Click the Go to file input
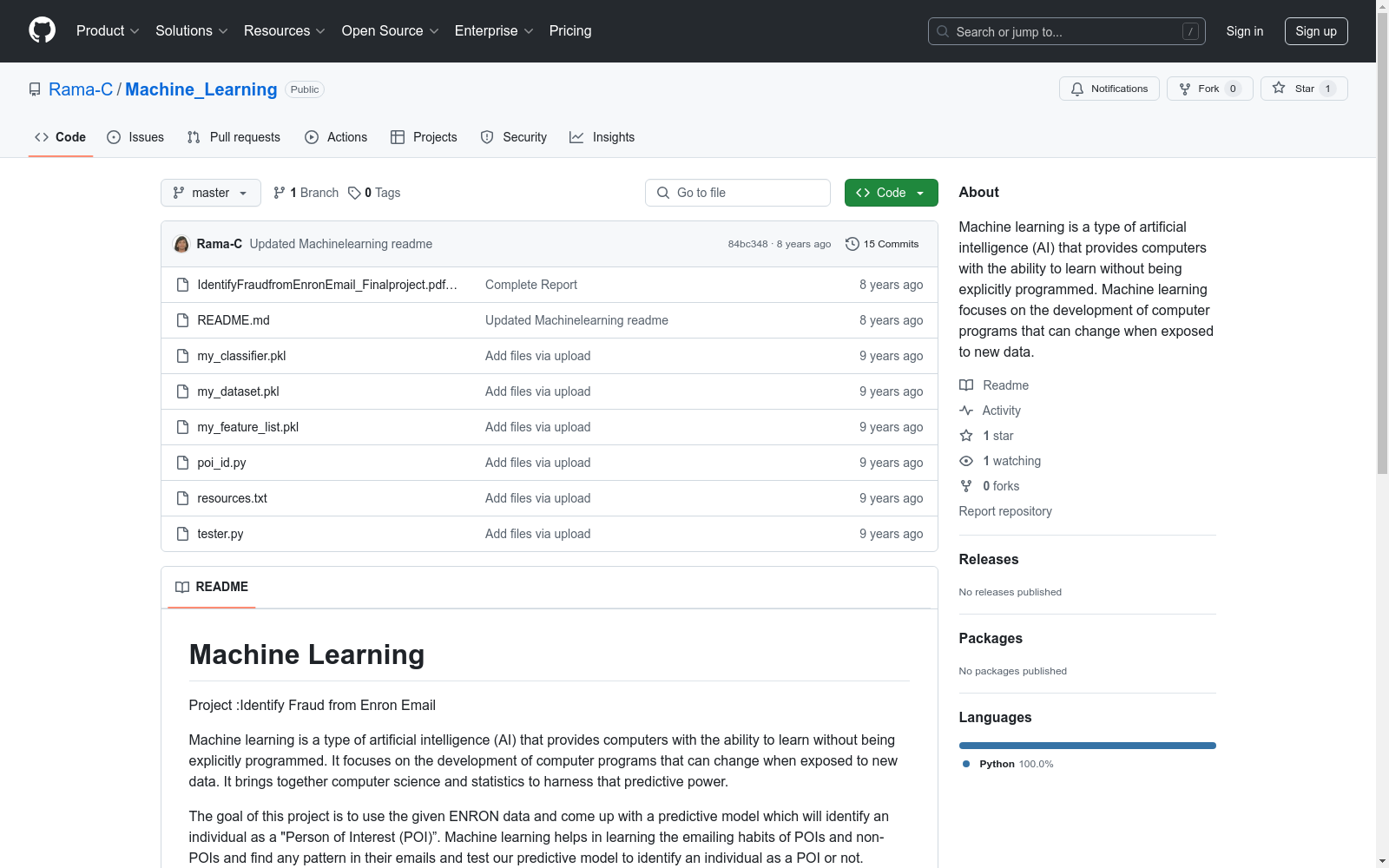This screenshot has width=1389, height=868. click(738, 193)
